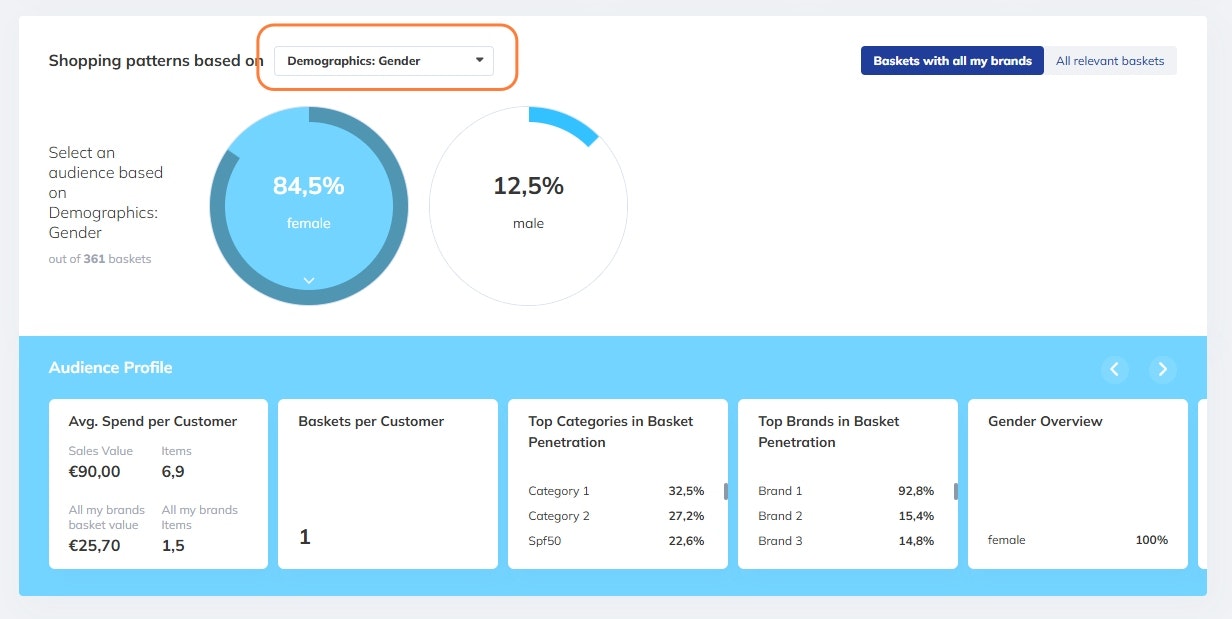Click the dropdown caret arrow icon
The width and height of the screenshot is (1232, 619).
pyautogui.click(x=480, y=61)
